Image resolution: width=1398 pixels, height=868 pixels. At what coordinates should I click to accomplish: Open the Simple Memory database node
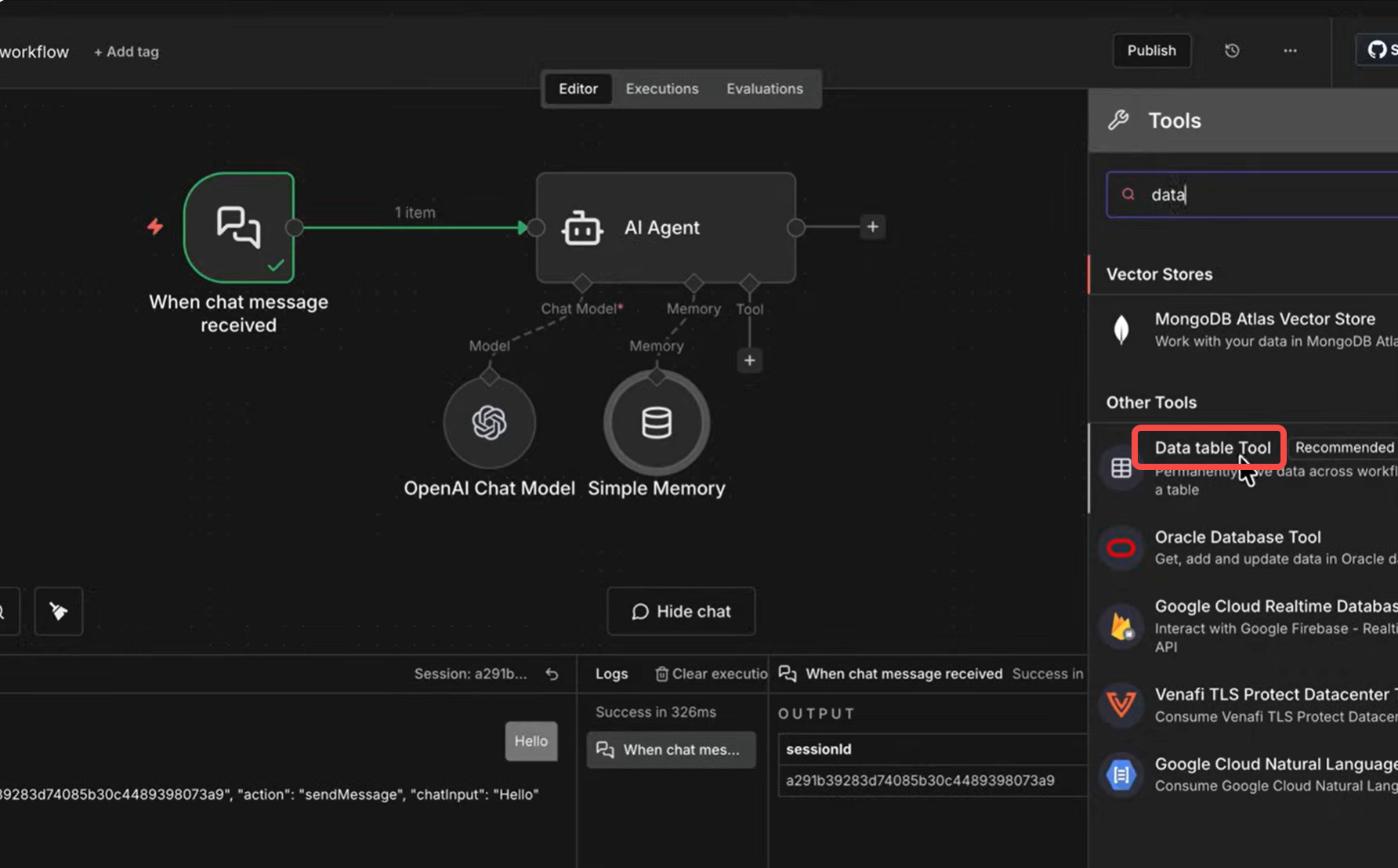[x=657, y=423]
